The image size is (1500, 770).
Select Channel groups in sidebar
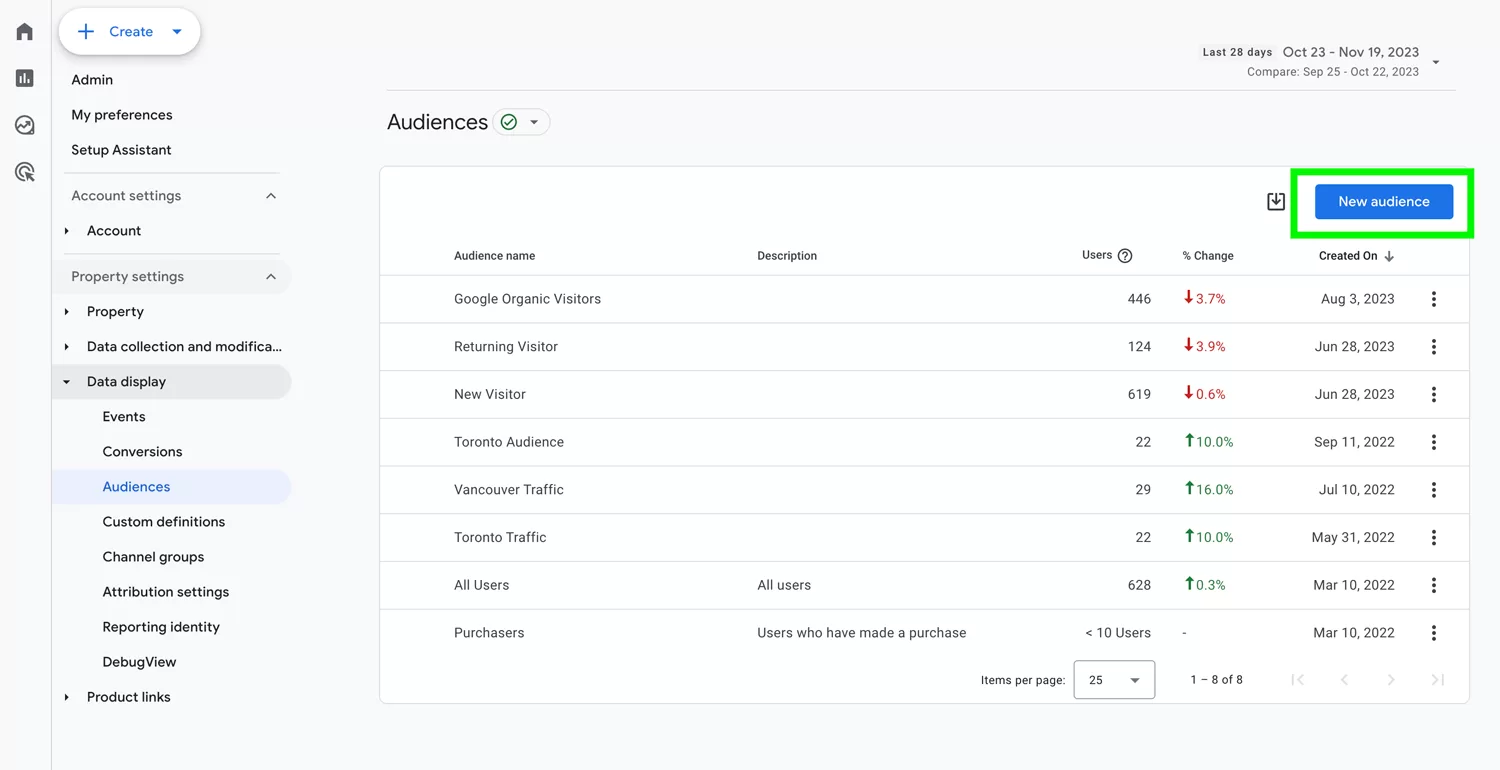click(x=153, y=557)
